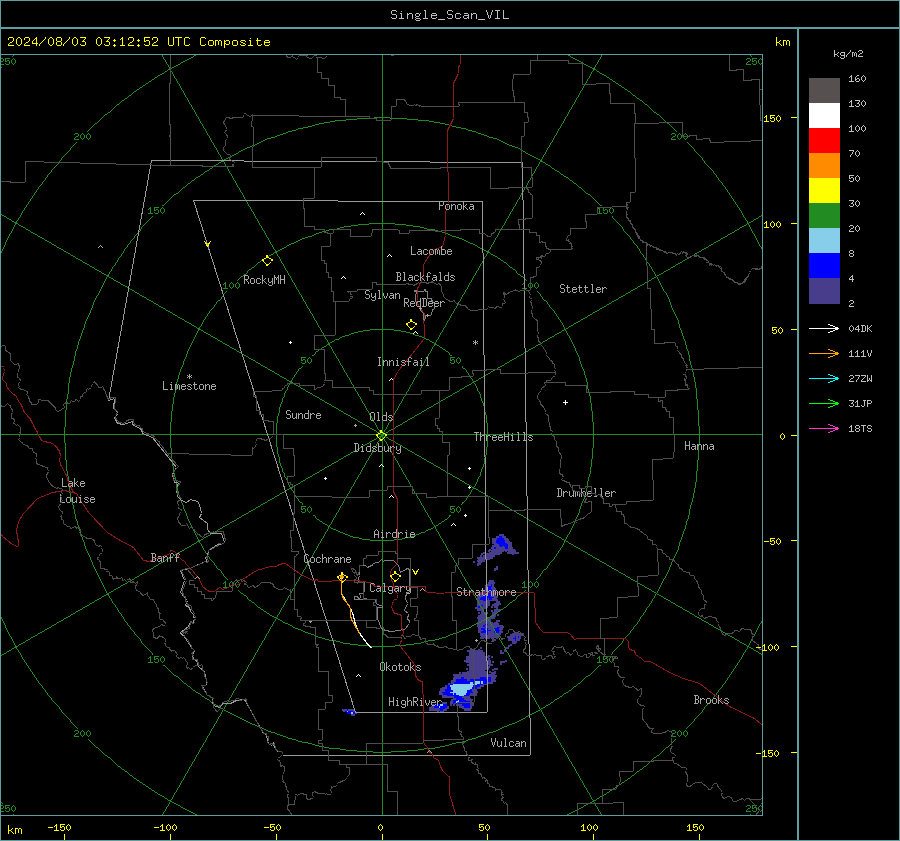Click the Okotoks label
The height and width of the screenshot is (841, 900).
(x=400, y=667)
